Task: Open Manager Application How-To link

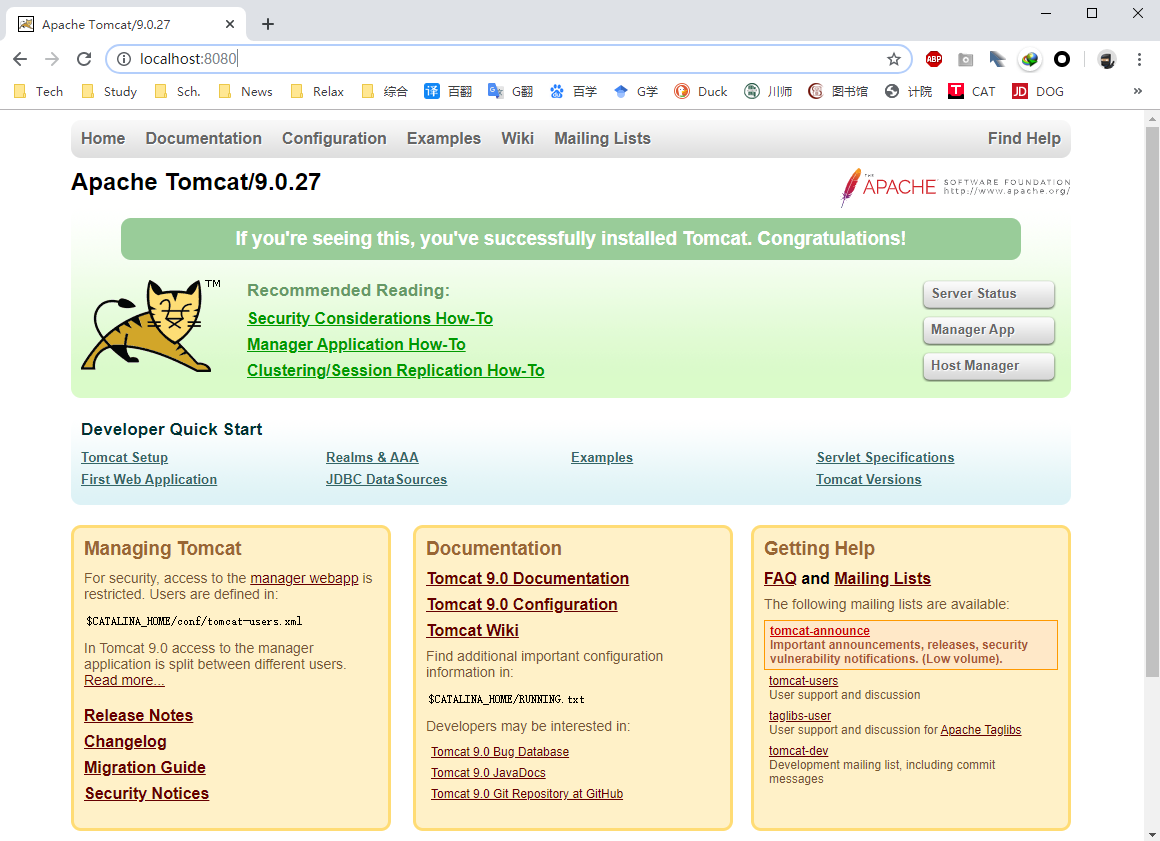Action: click(x=356, y=345)
